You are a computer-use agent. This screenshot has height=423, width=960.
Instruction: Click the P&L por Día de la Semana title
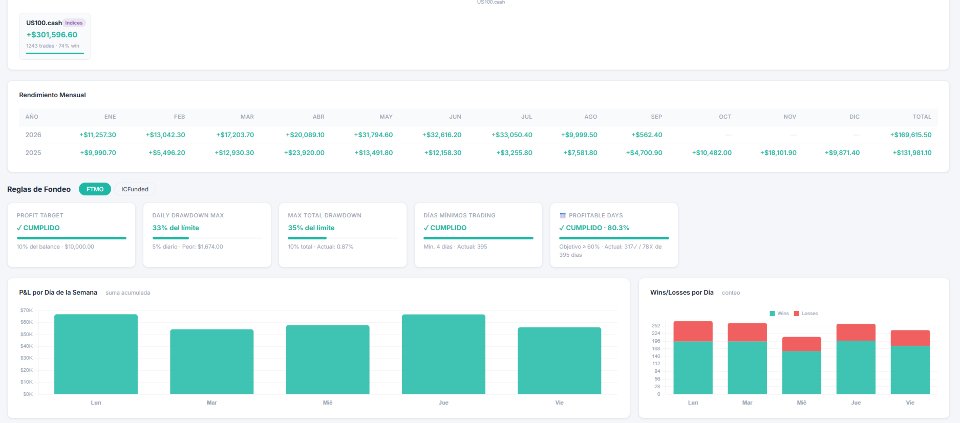pos(58,293)
